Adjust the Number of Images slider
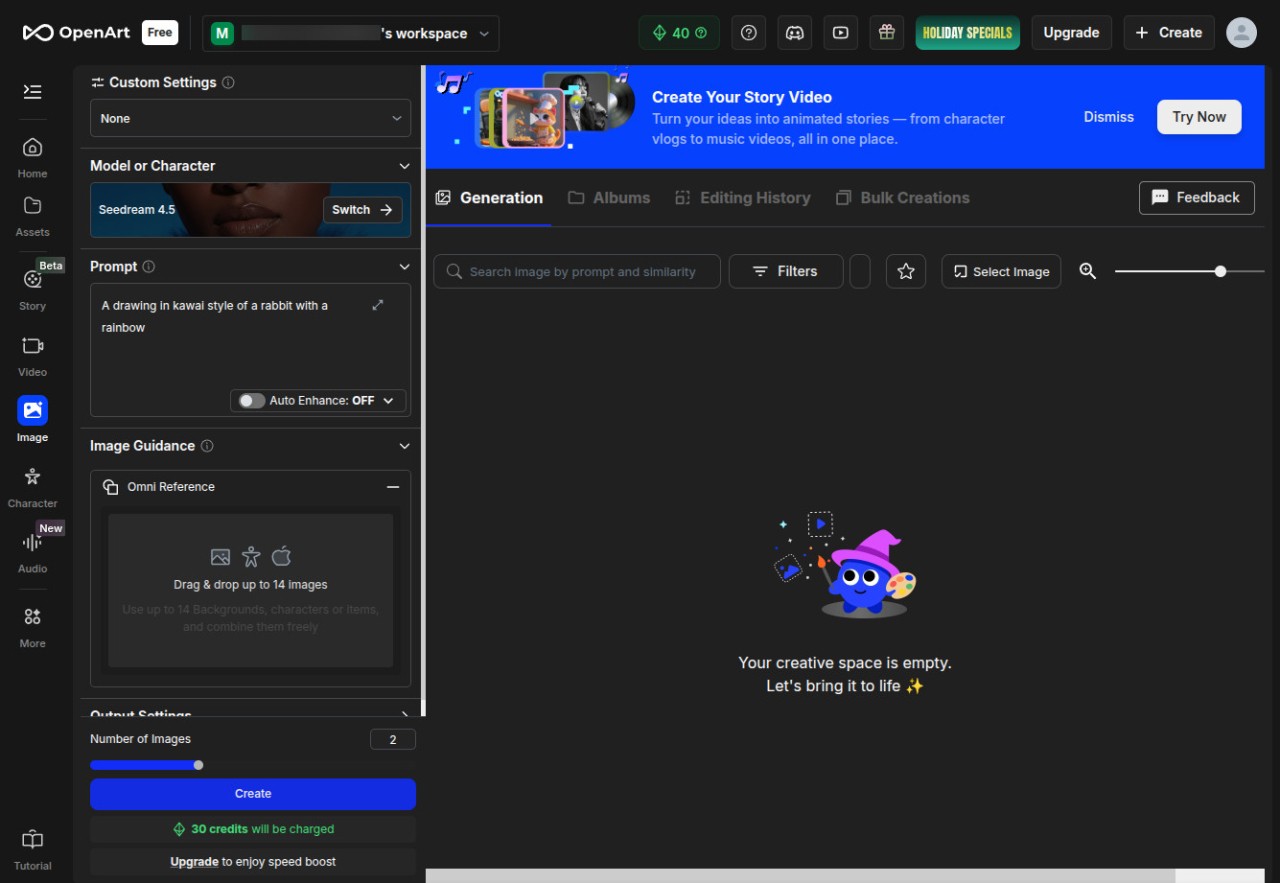The image size is (1280, 883). pos(198,765)
